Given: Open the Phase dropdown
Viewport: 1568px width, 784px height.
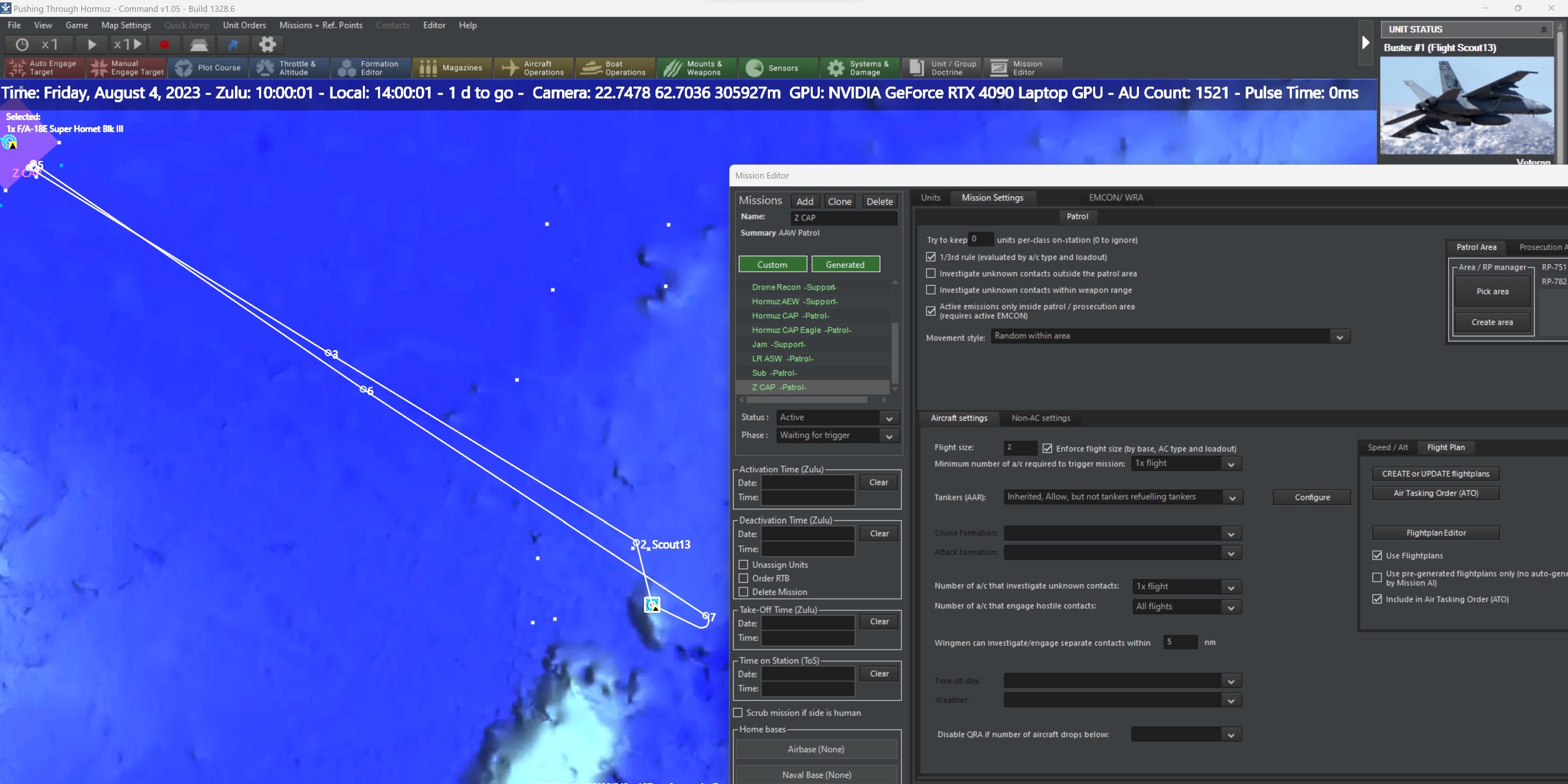Looking at the screenshot, I should point(838,435).
